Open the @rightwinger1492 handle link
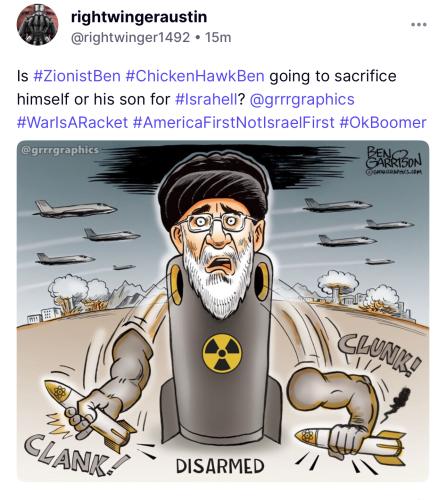Image resolution: width=446 pixels, height=500 pixels. (x=130, y=37)
